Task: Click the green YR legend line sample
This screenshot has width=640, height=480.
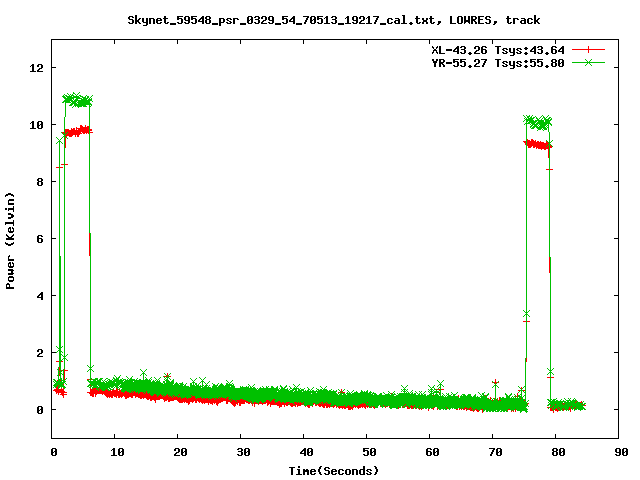Action: click(x=588, y=63)
